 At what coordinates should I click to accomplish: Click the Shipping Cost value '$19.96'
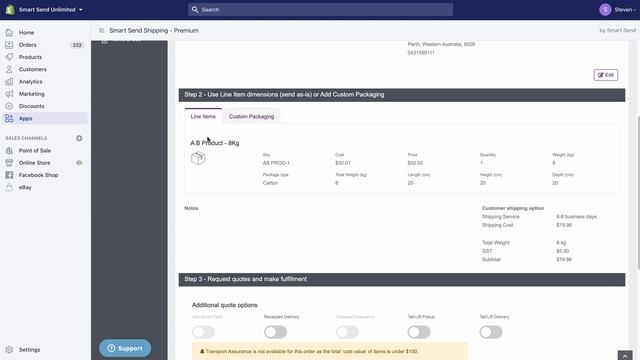pyautogui.click(x=564, y=225)
